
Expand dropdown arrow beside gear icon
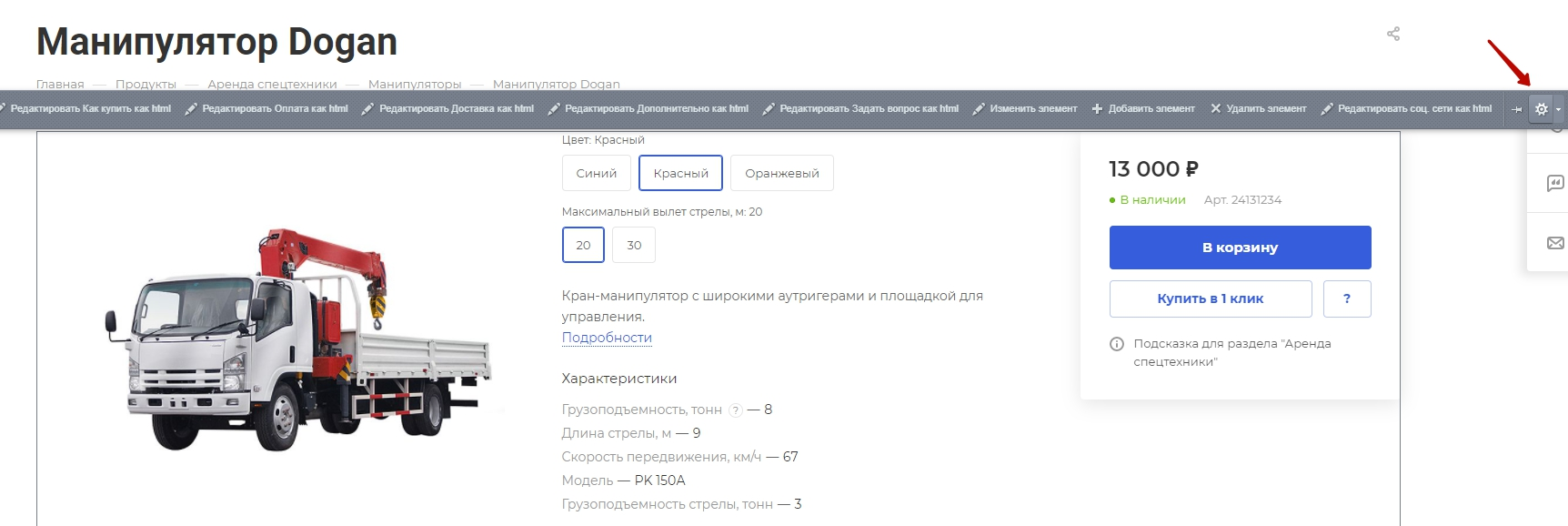[1558, 109]
